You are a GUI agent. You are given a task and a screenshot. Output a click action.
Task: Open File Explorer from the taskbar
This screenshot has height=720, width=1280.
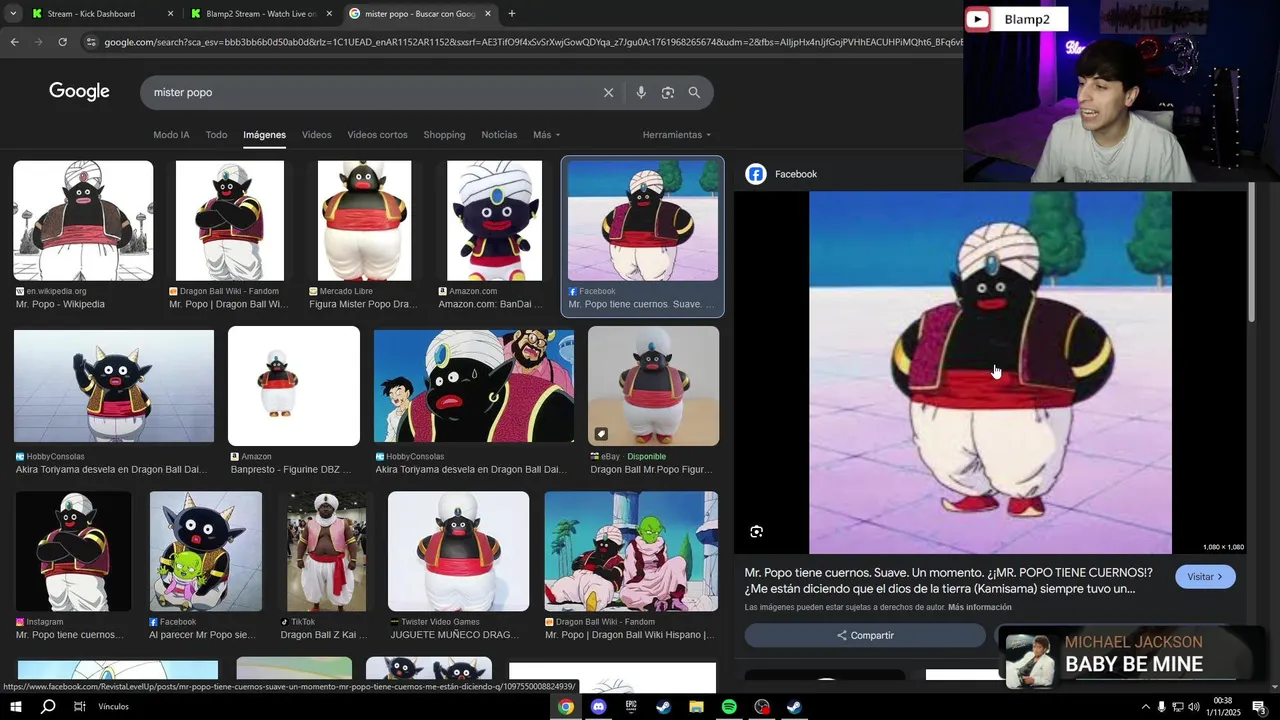pos(696,706)
